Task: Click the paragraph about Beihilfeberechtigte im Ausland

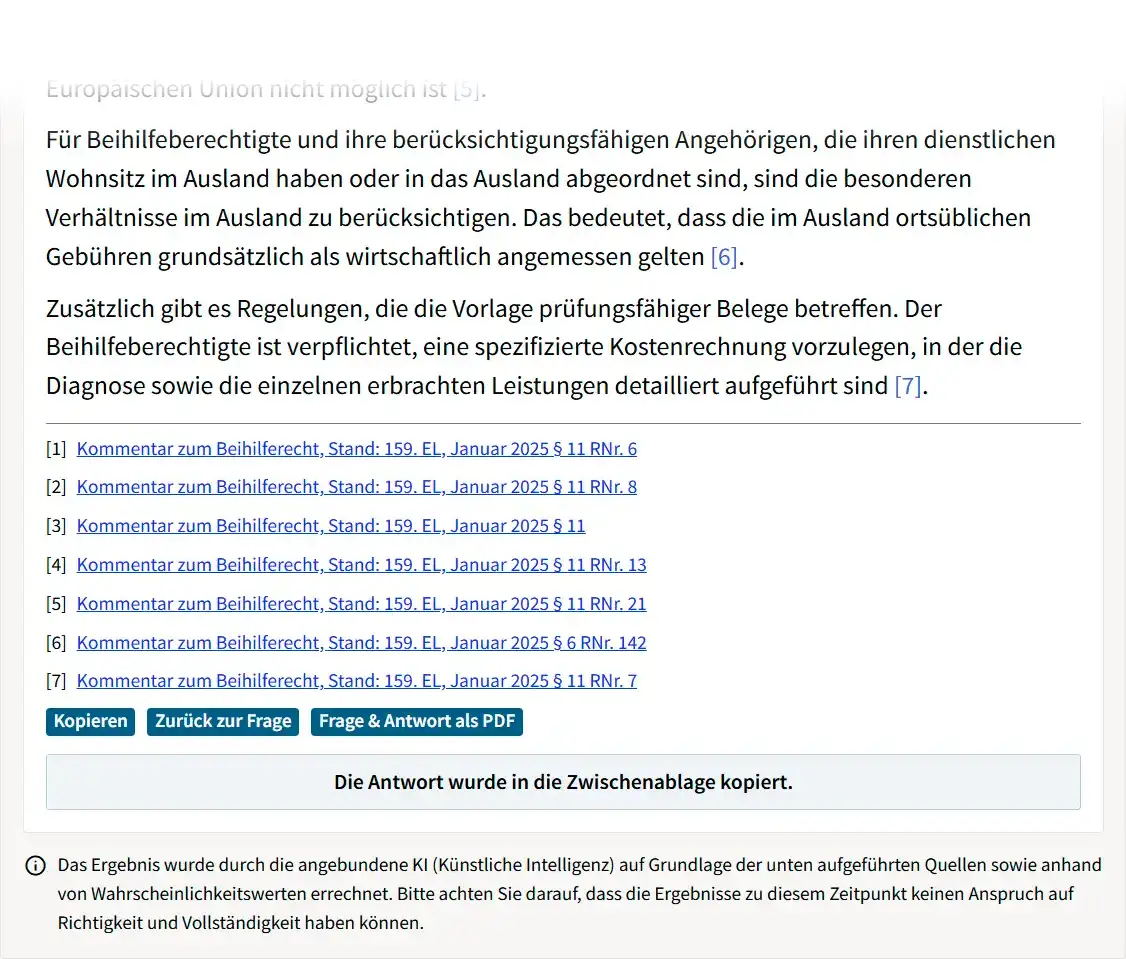Action: [x=550, y=198]
